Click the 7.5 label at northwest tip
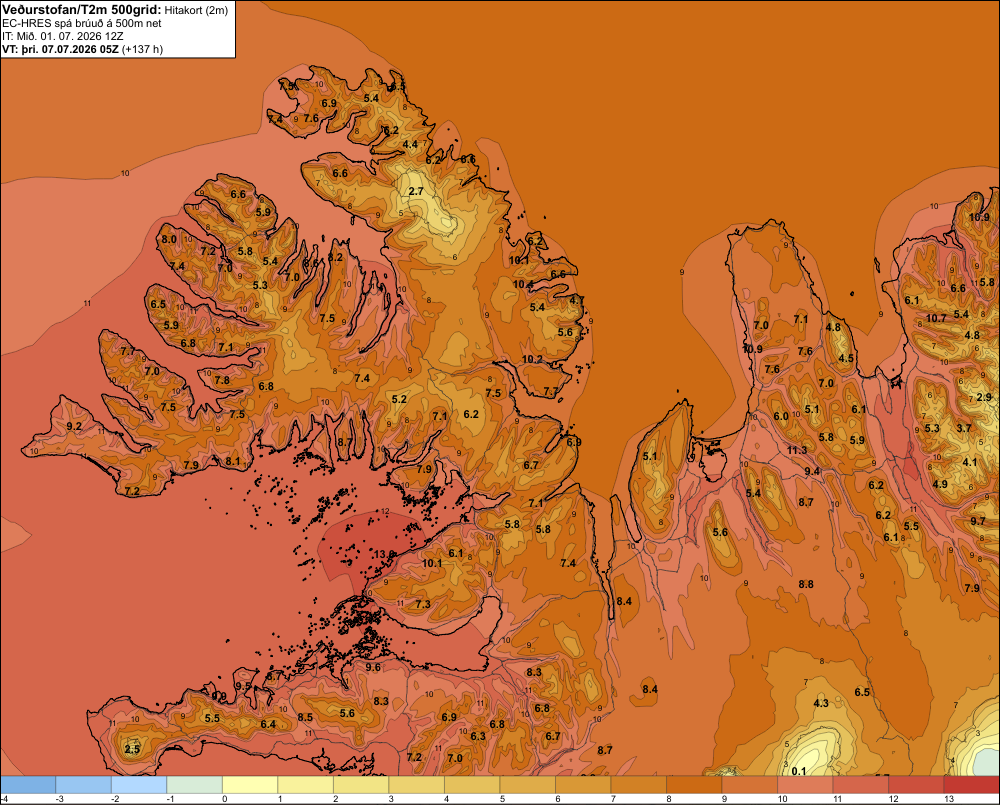Viewport: 1000px width, 805px height. [287, 85]
